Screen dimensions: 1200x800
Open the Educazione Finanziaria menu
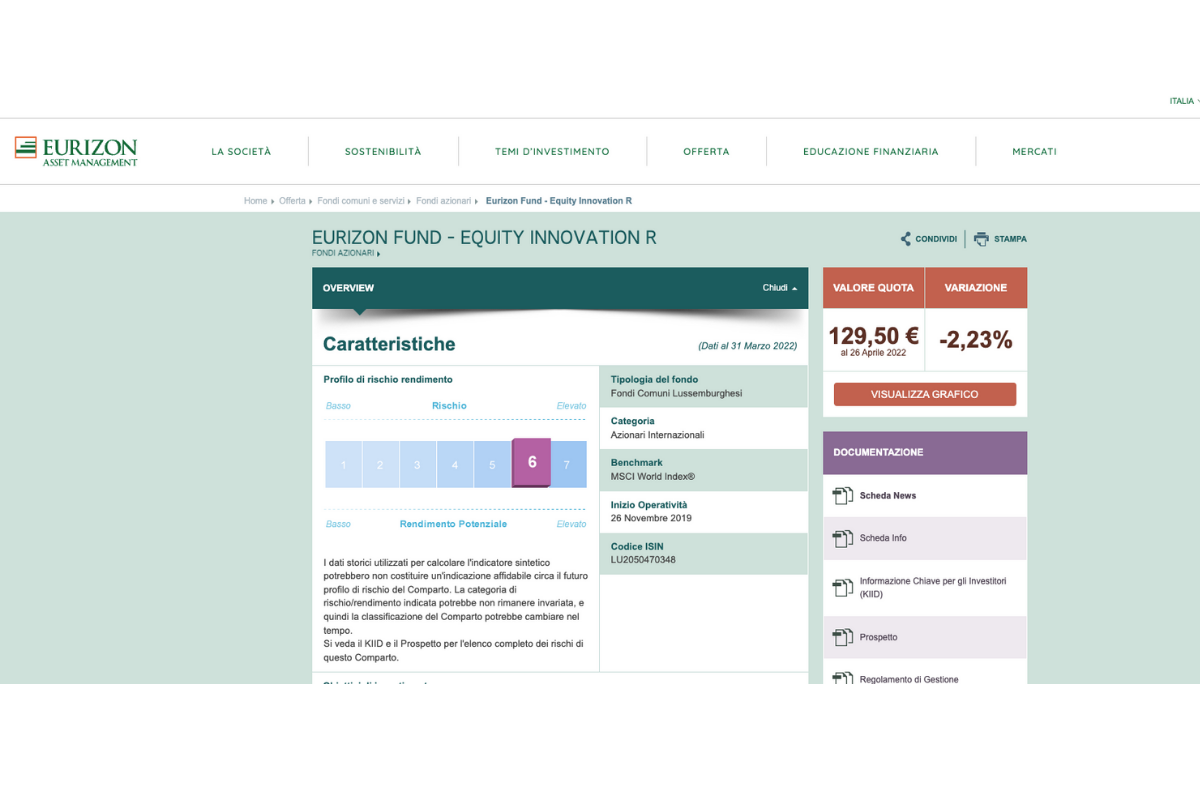point(870,152)
